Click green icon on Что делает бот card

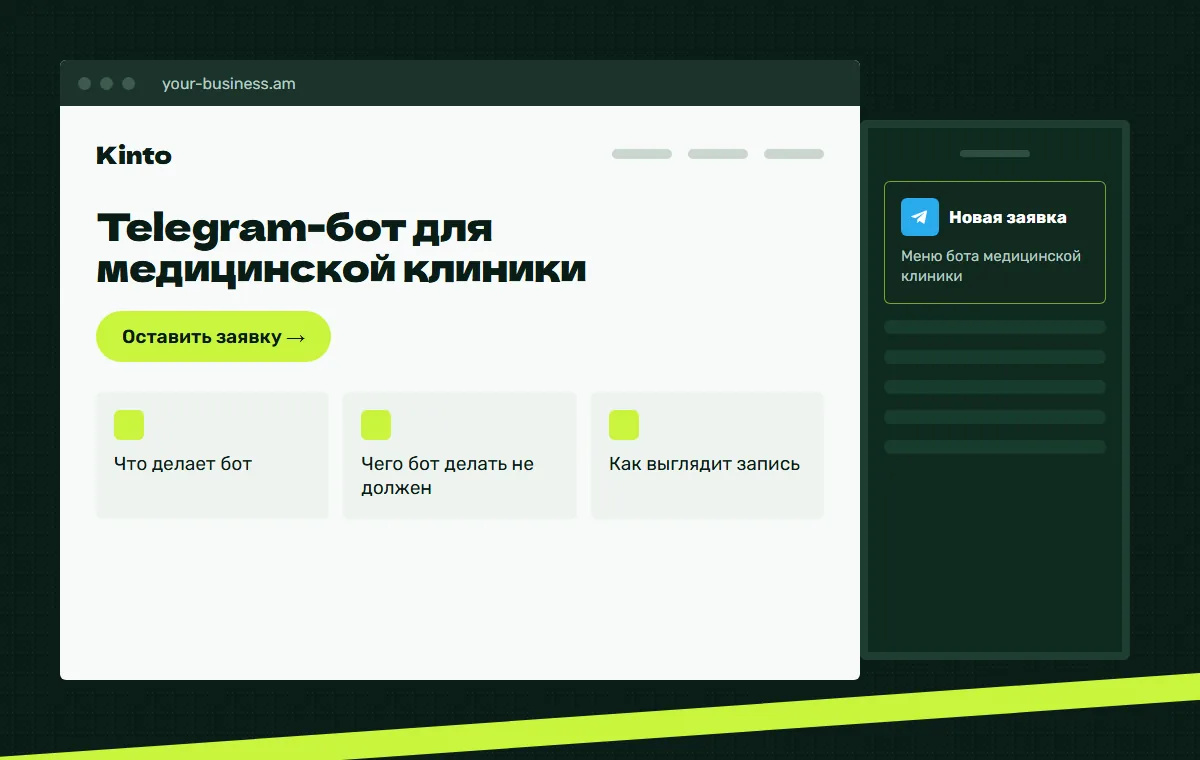click(x=129, y=425)
